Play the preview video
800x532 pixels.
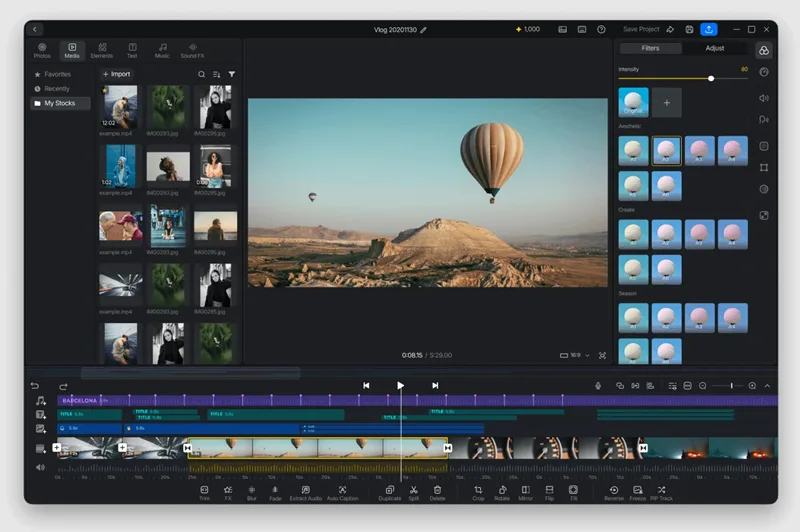401,386
